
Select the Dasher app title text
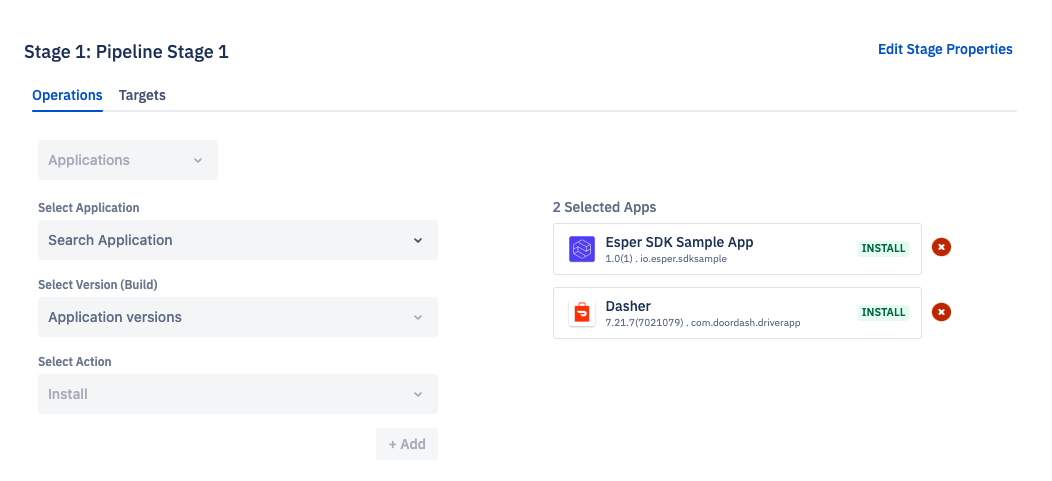tap(628, 306)
